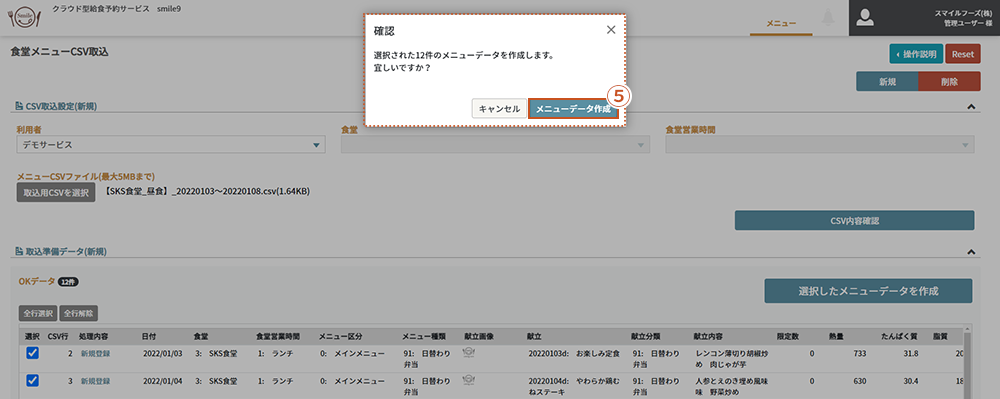Click the 全行解除 button

tap(78, 314)
